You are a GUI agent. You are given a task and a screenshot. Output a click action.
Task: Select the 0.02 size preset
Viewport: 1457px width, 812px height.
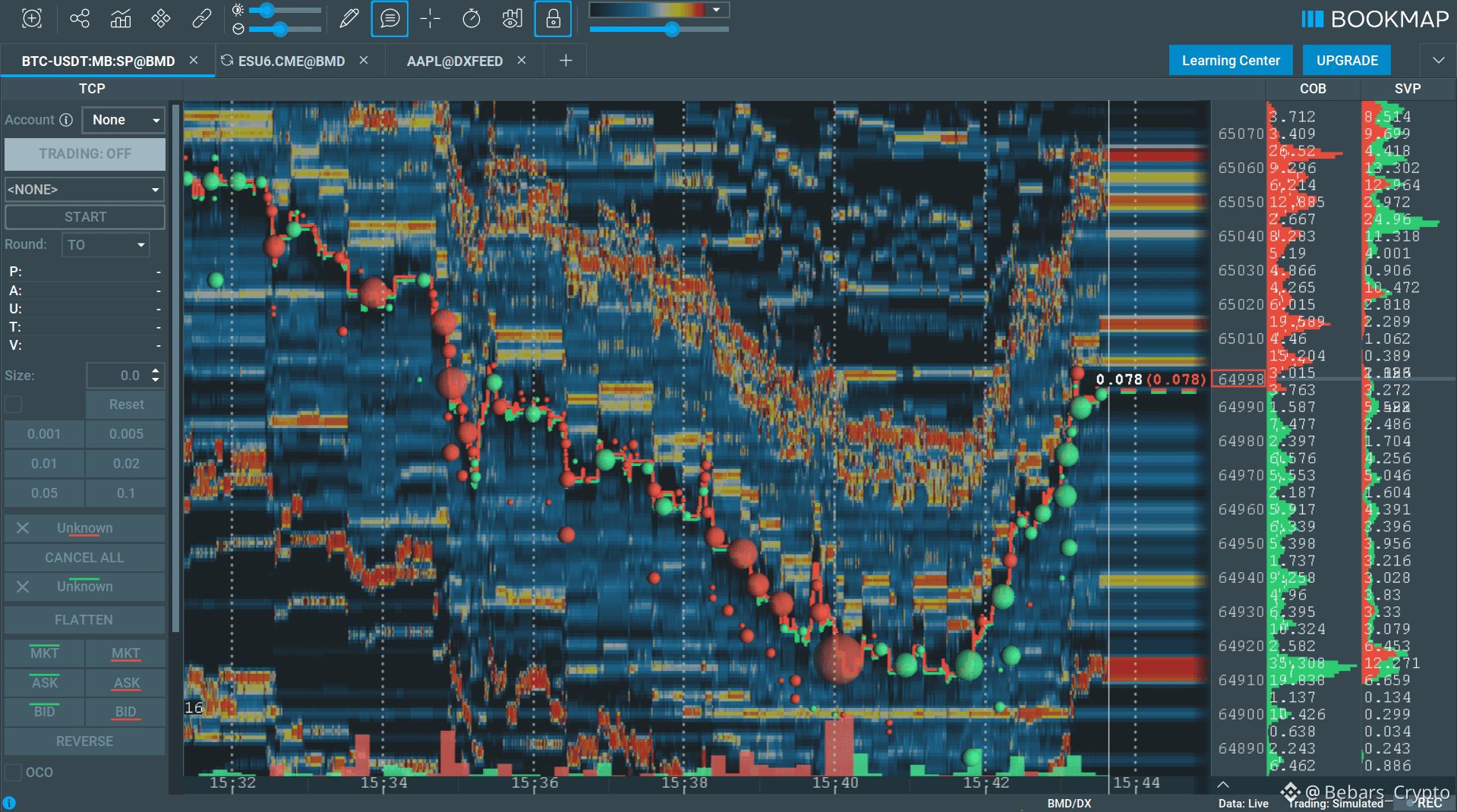coord(126,464)
